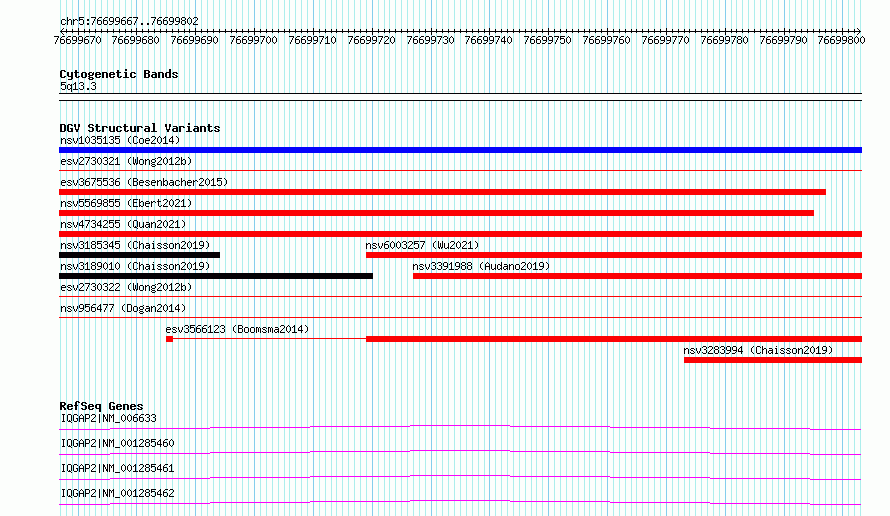Click ruler position 76699750
The width and height of the screenshot is (890, 516).
click(x=548, y=40)
